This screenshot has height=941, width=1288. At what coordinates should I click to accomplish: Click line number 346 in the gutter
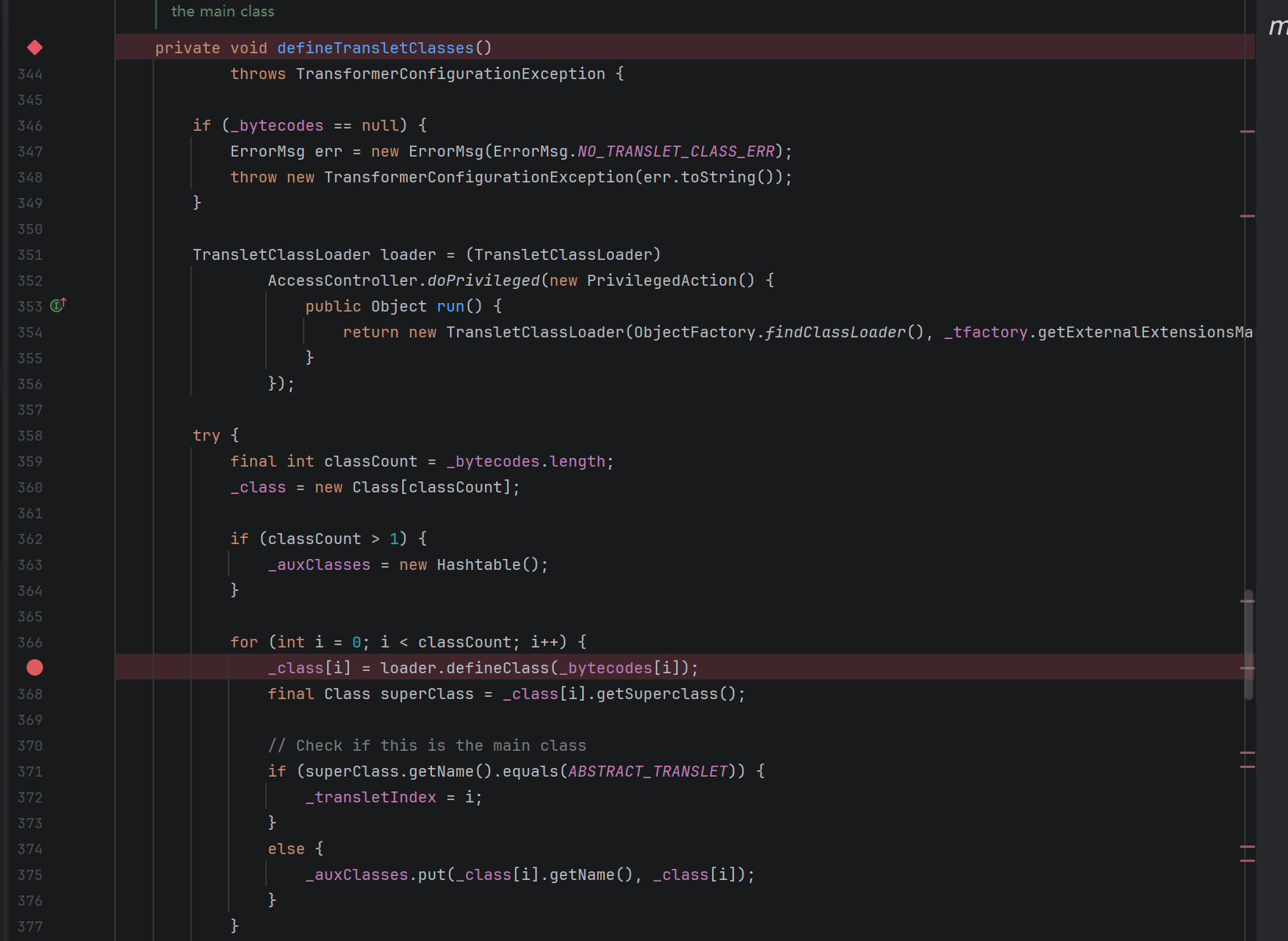coord(30,126)
